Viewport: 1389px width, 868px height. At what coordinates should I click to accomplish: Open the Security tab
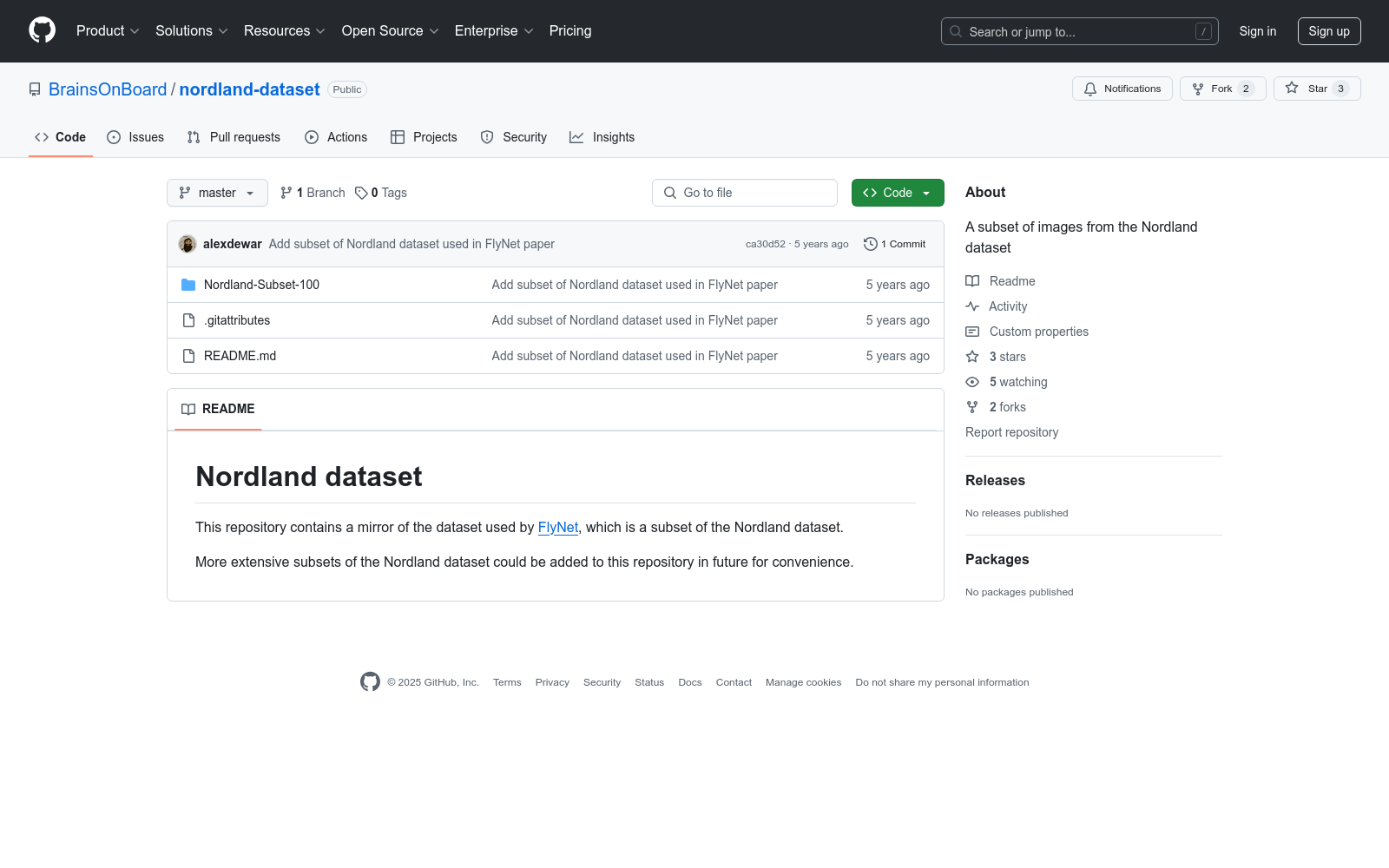pyautogui.click(x=514, y=137)
